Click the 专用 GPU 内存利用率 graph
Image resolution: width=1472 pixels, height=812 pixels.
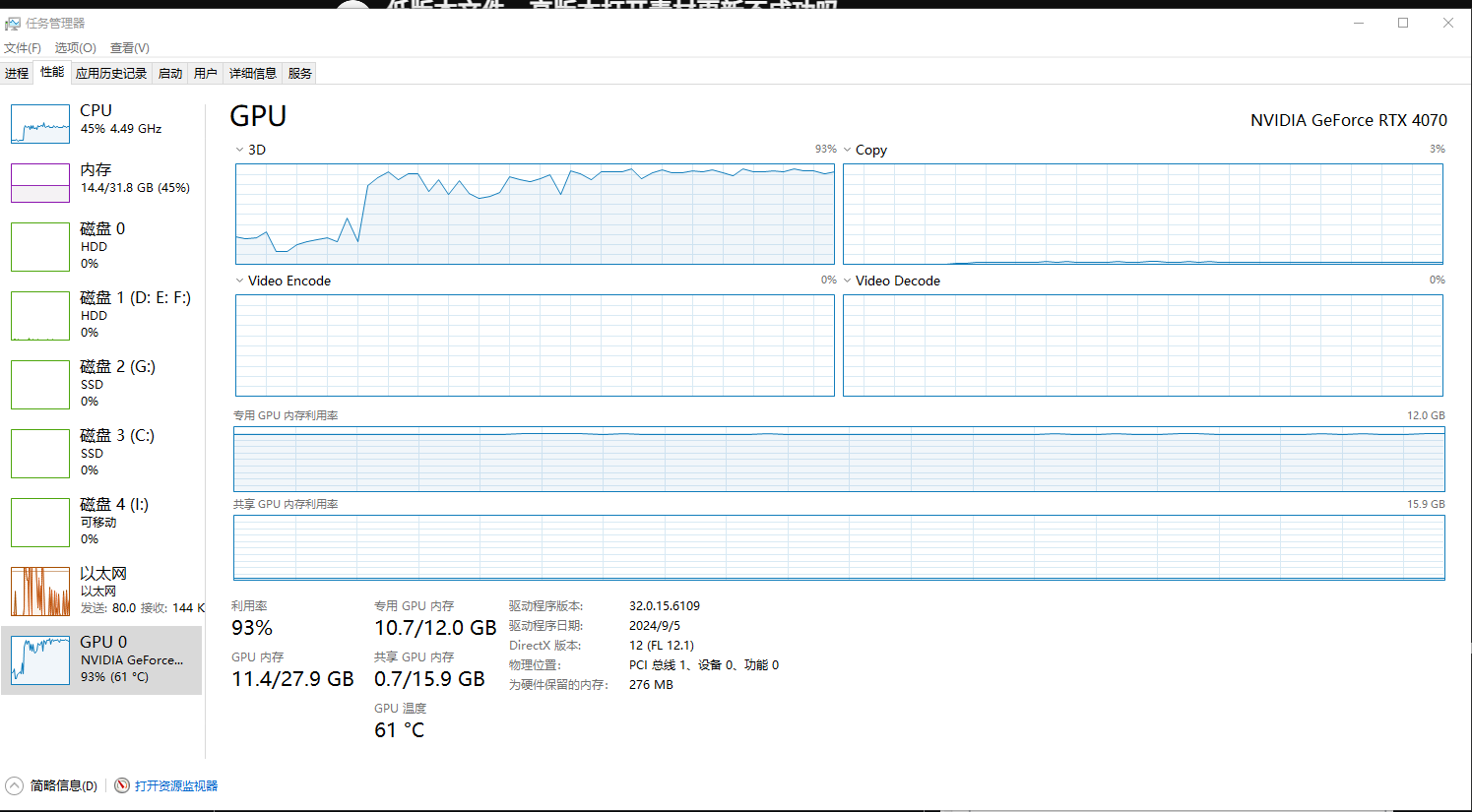[x=839, y=459]
